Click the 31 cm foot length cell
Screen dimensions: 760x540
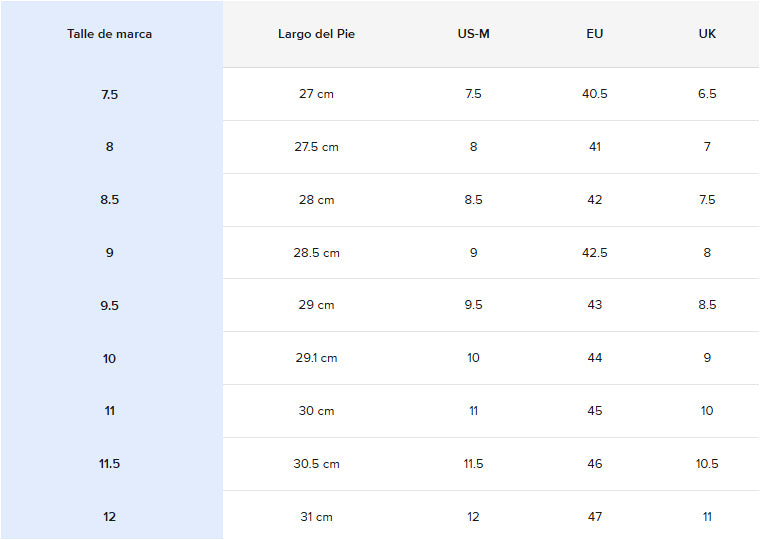coord(316,517)
